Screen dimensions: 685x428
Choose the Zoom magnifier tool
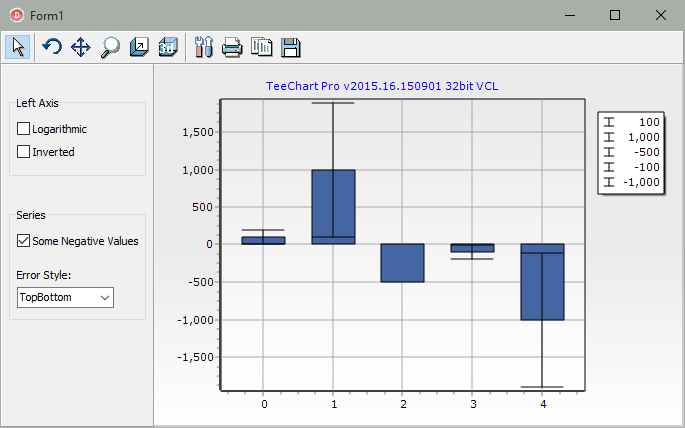click(110, 47)
